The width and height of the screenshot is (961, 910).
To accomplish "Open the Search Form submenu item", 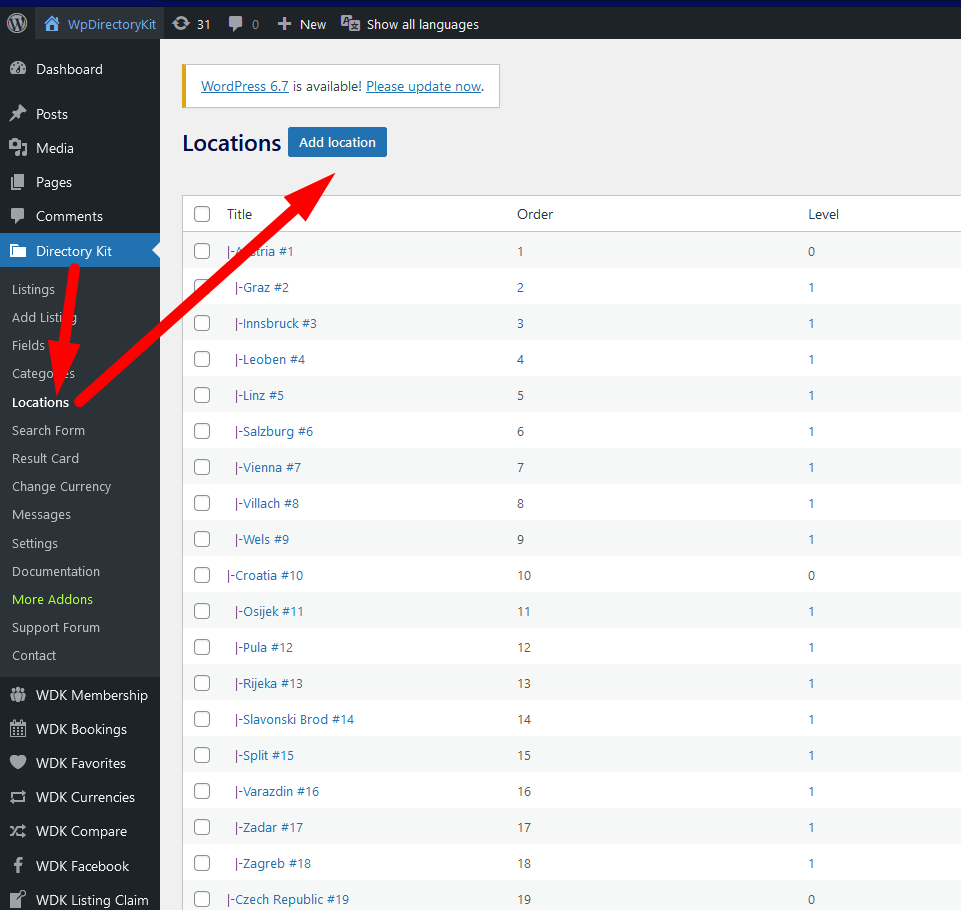I will (x=48, y=430).
